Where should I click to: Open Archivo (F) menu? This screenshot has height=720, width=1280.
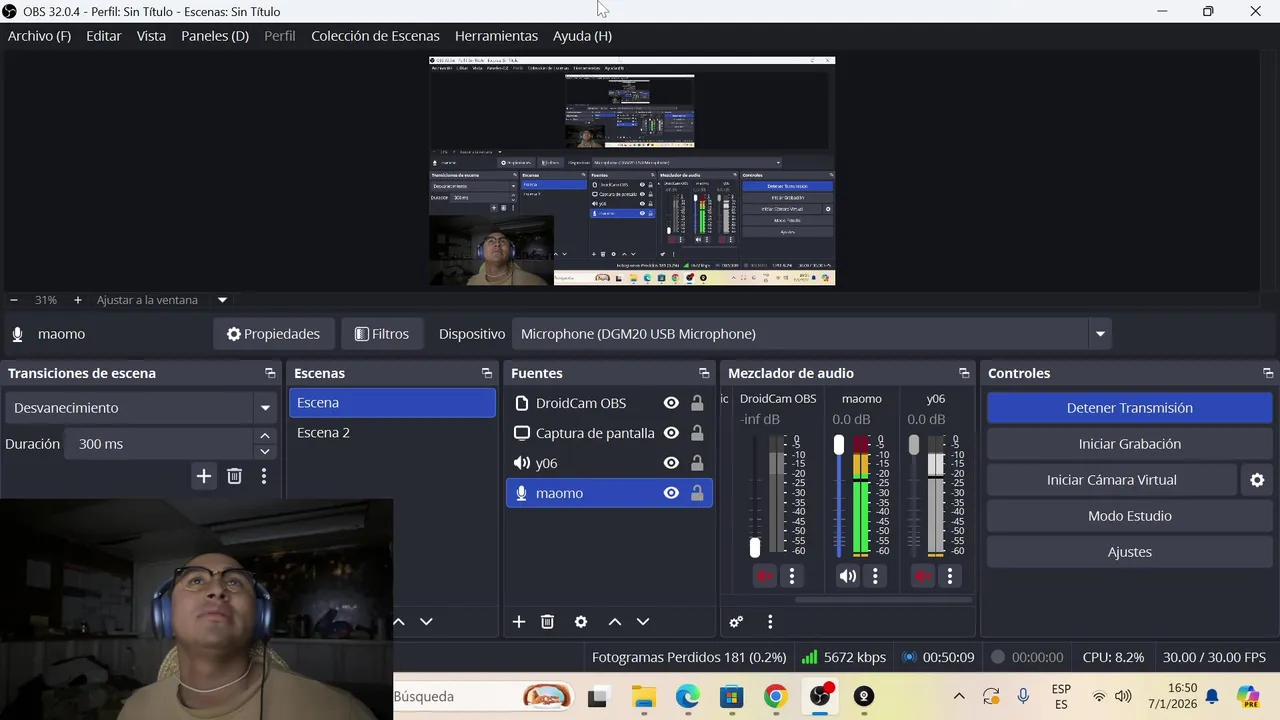click(39, 36)
